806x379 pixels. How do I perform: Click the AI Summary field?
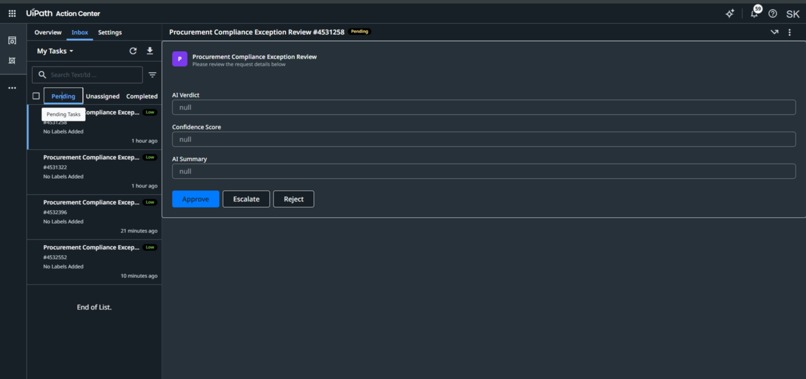(484, 171)
